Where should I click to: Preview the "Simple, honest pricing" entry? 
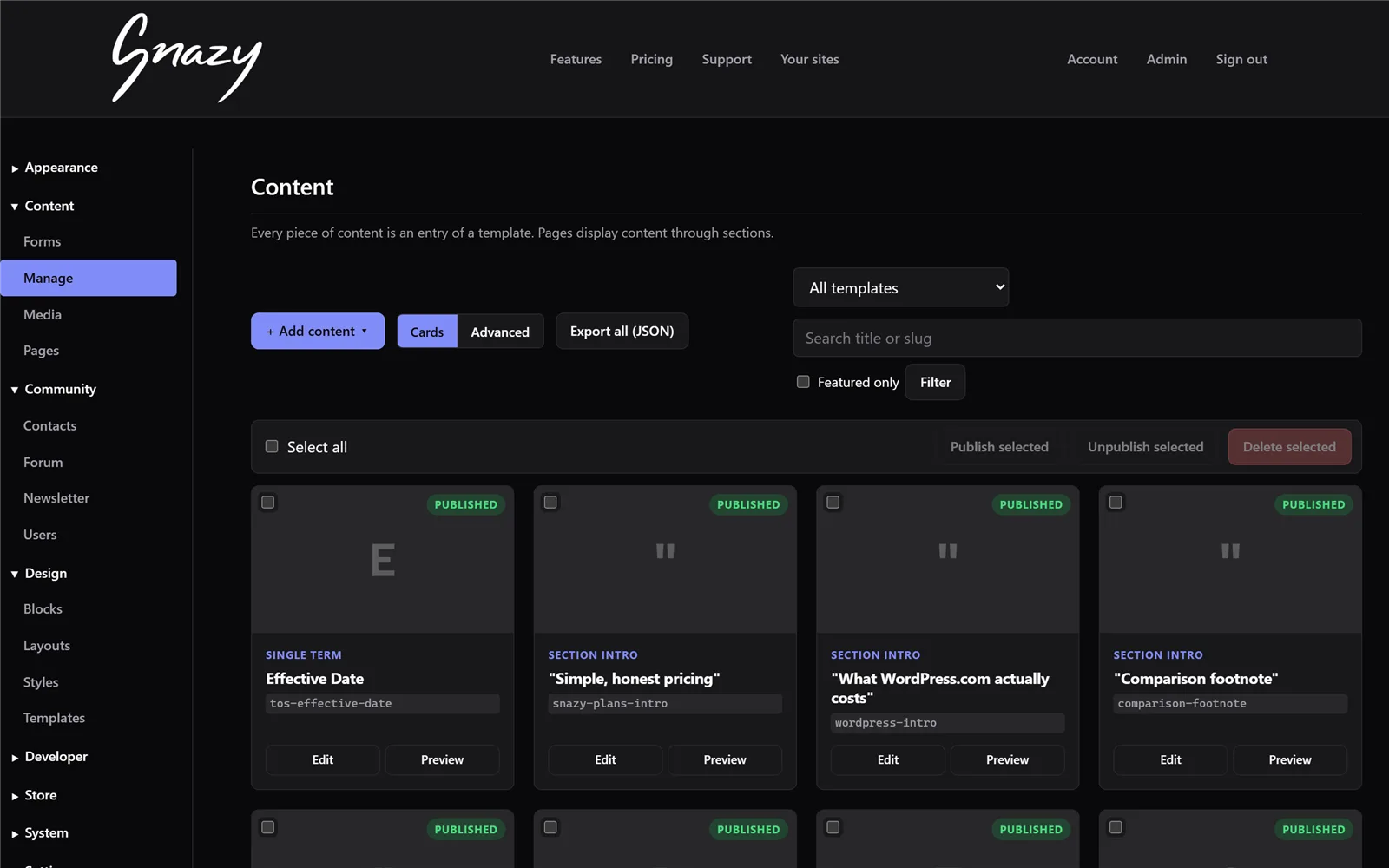click(725, 759)
